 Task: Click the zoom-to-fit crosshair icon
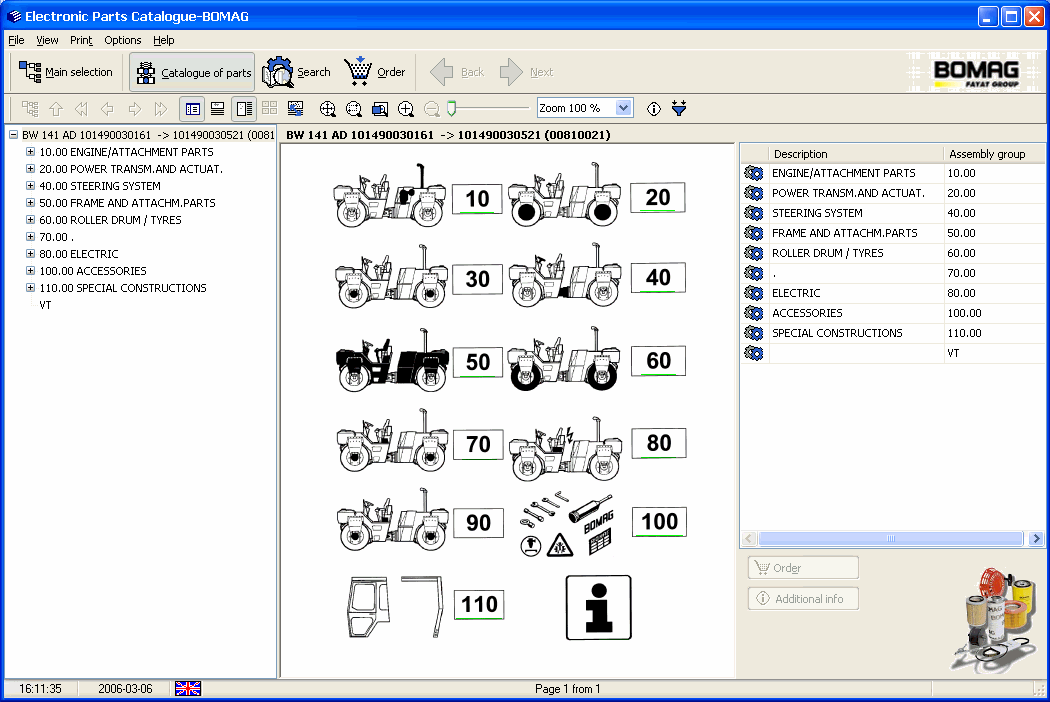pos(327,109)
